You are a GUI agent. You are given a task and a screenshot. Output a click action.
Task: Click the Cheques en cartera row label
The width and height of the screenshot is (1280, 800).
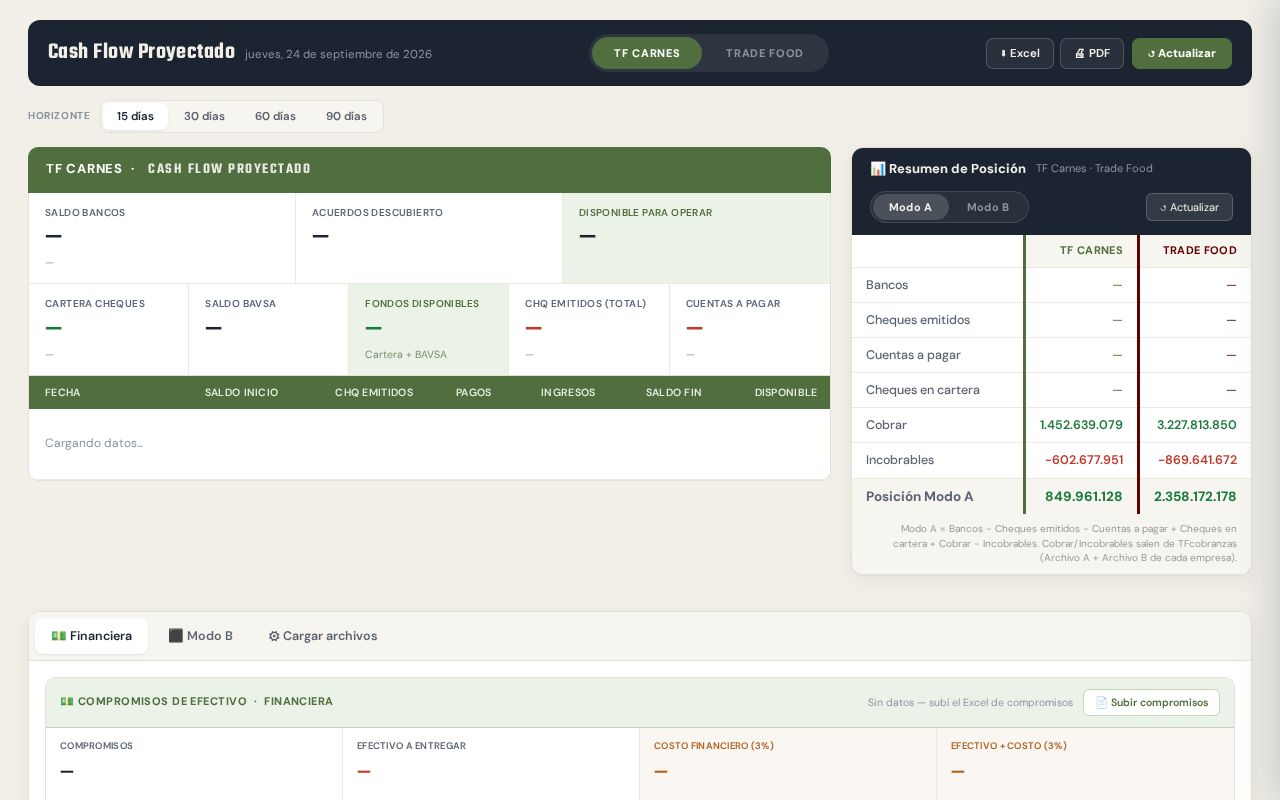tap(923, 390)
